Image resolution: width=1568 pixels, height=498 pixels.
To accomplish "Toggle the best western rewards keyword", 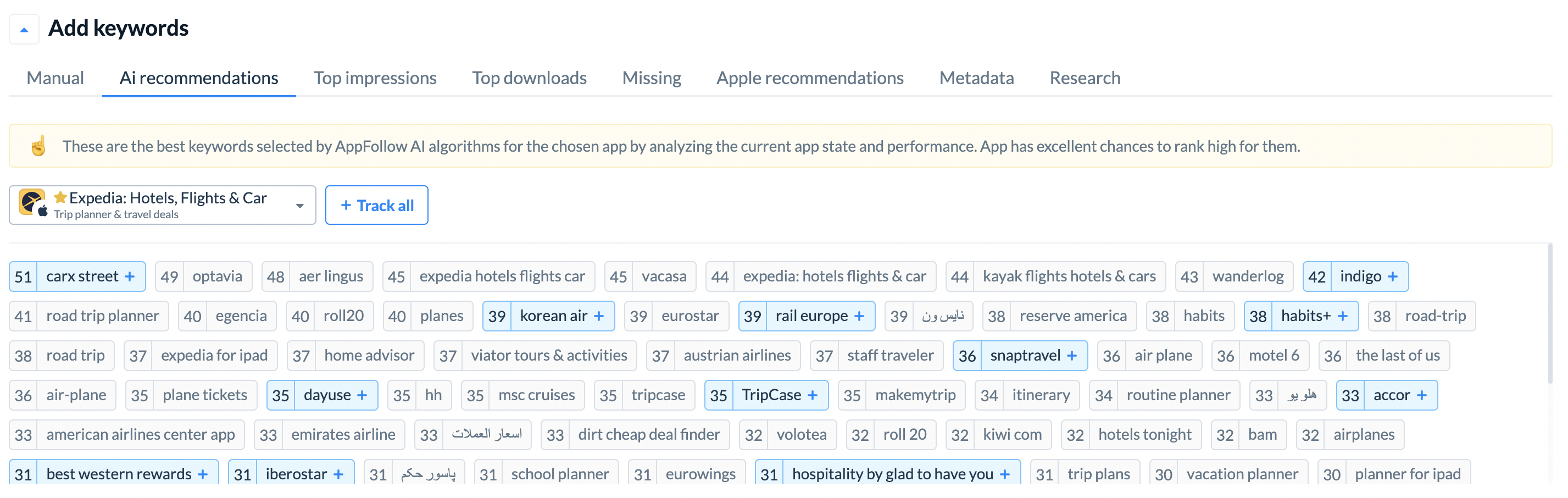I will point(114,474).
